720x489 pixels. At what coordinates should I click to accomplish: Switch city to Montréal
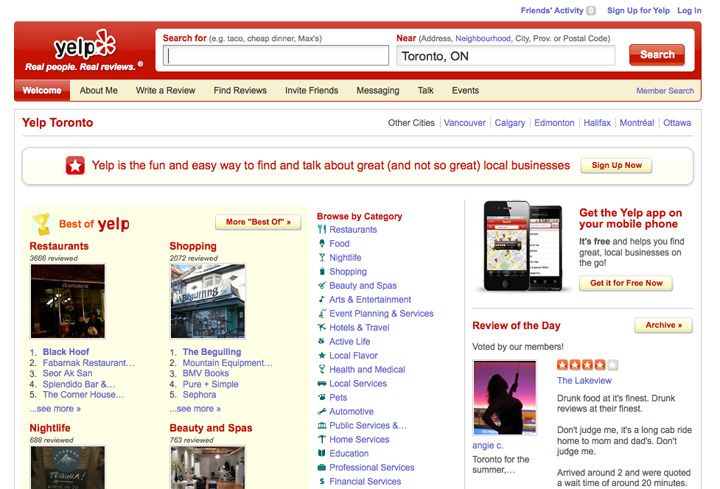[637, 123]
